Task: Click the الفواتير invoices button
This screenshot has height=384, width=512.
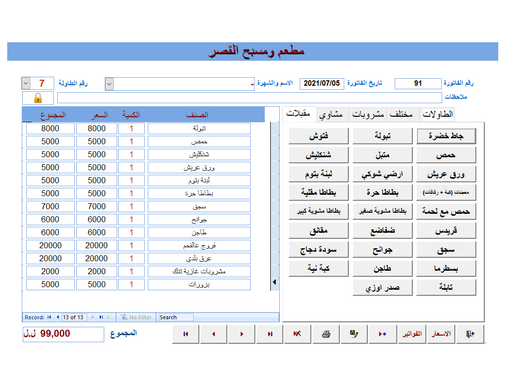Action: [412, 334]
